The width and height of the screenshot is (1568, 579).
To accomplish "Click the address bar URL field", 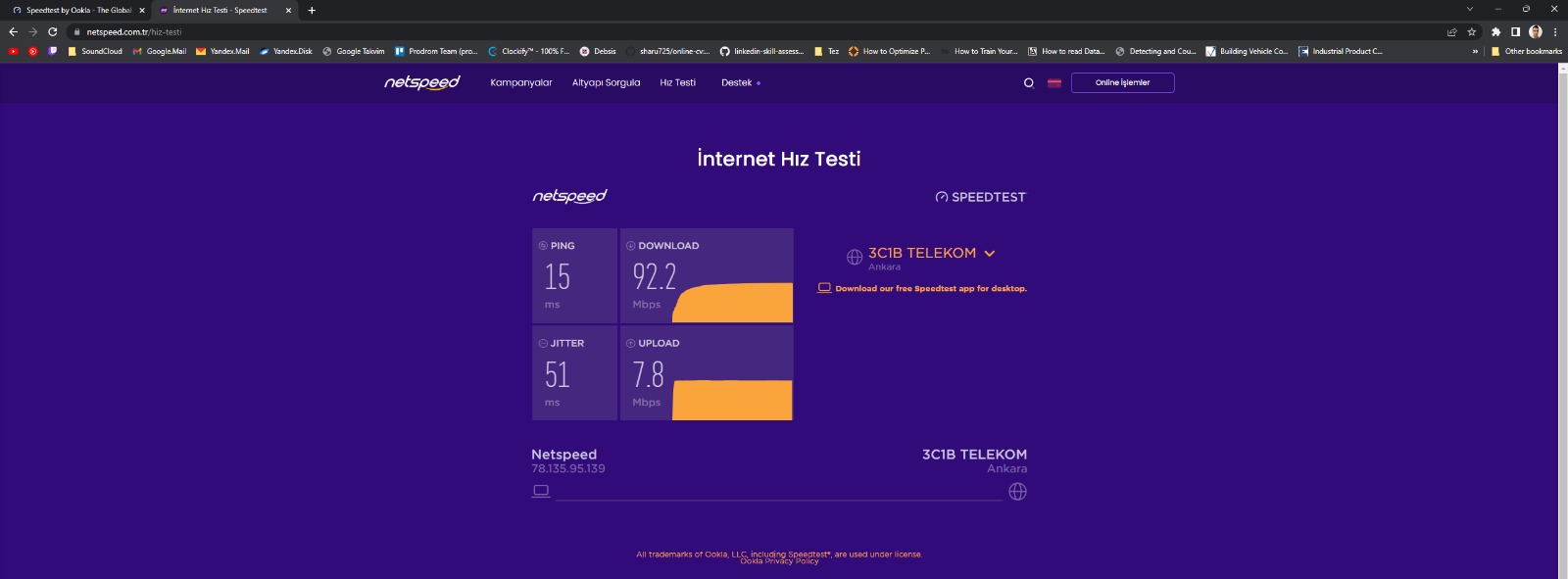I will (x=755, y=32).
